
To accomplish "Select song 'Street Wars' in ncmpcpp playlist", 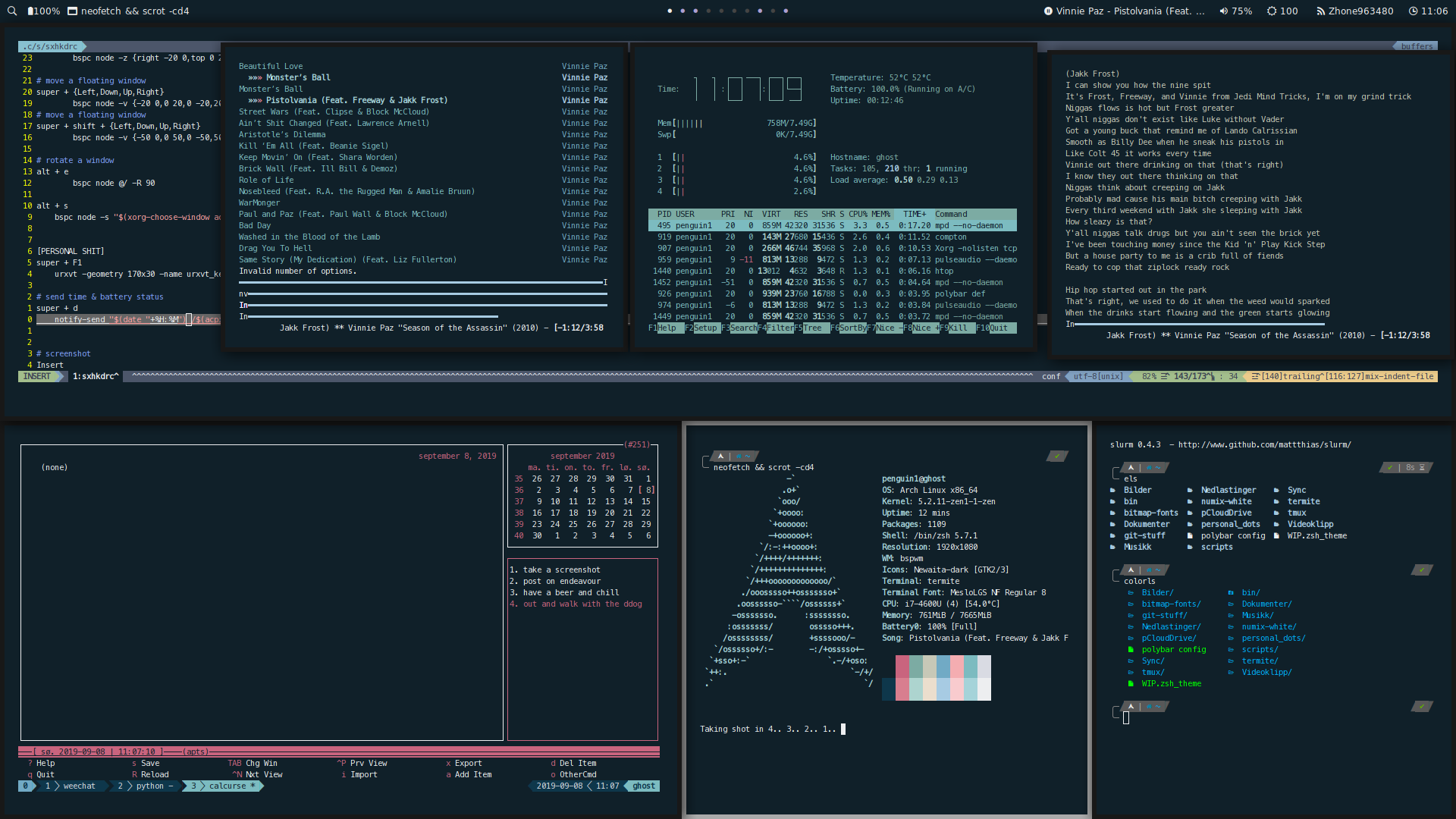I will (423, 112).
